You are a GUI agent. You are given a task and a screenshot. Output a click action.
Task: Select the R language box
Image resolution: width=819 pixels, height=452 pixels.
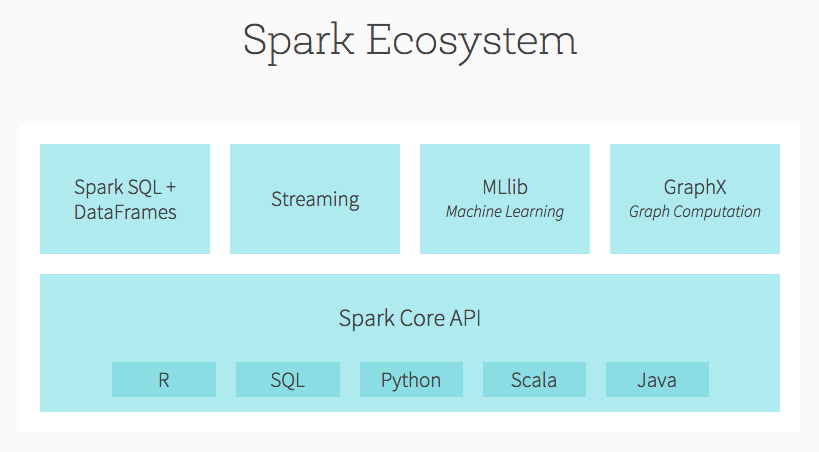(164, 380)
